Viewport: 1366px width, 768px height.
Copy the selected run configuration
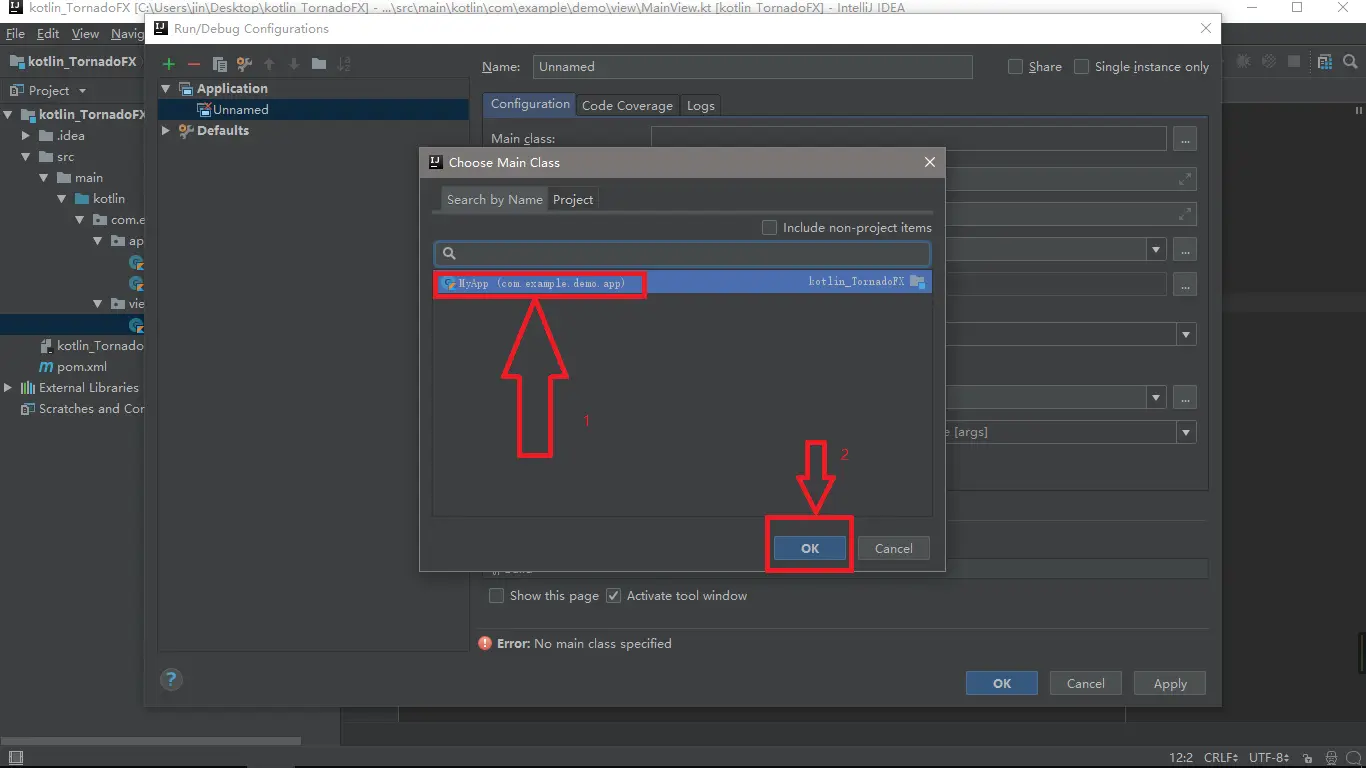click(219, 64)
